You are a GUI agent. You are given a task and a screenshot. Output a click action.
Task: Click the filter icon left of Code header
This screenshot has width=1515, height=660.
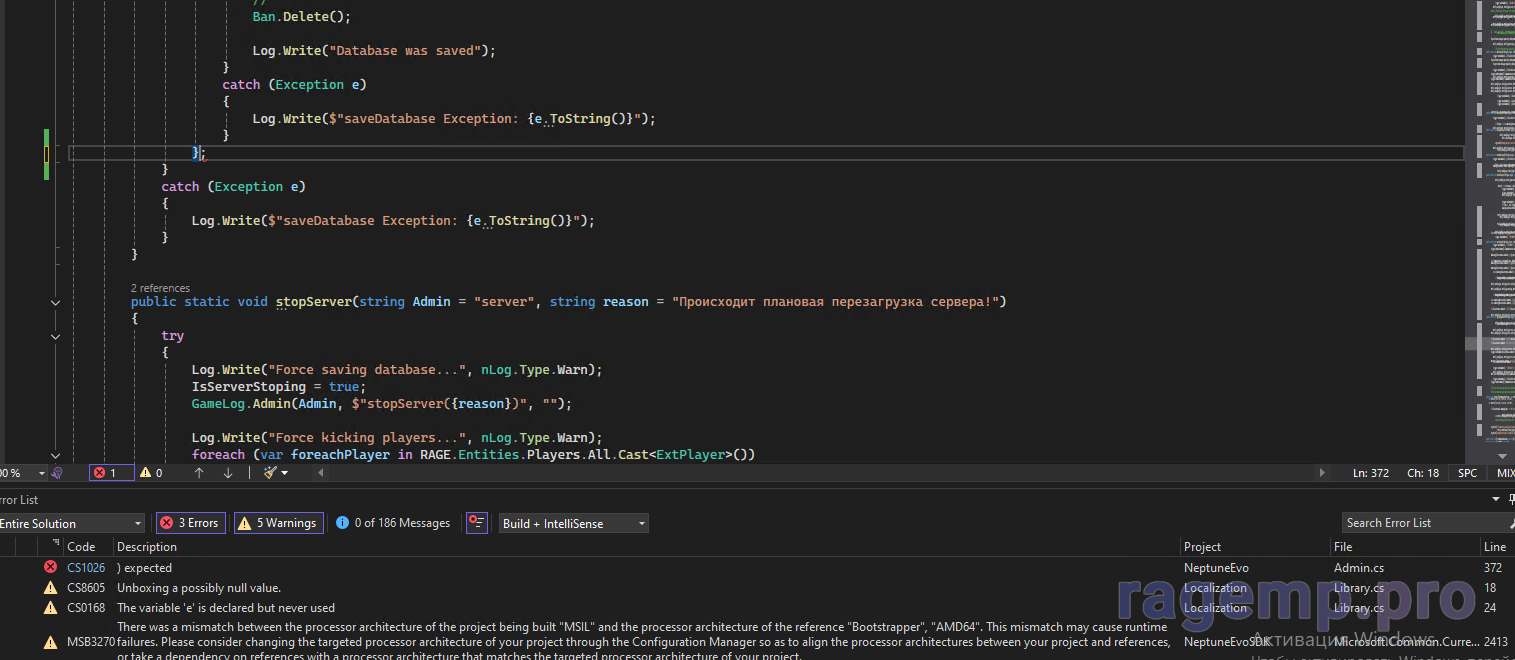pos(55,543)
